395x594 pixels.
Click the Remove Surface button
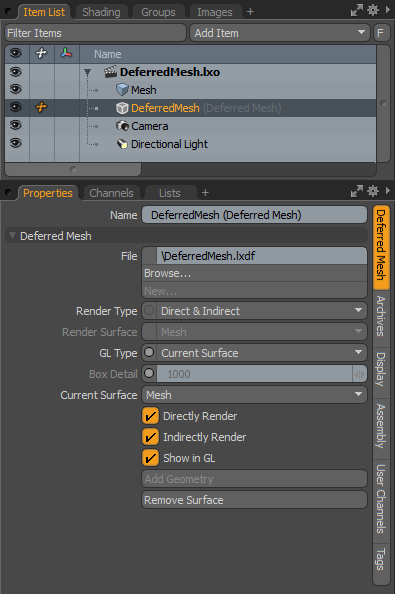point(254,500)
